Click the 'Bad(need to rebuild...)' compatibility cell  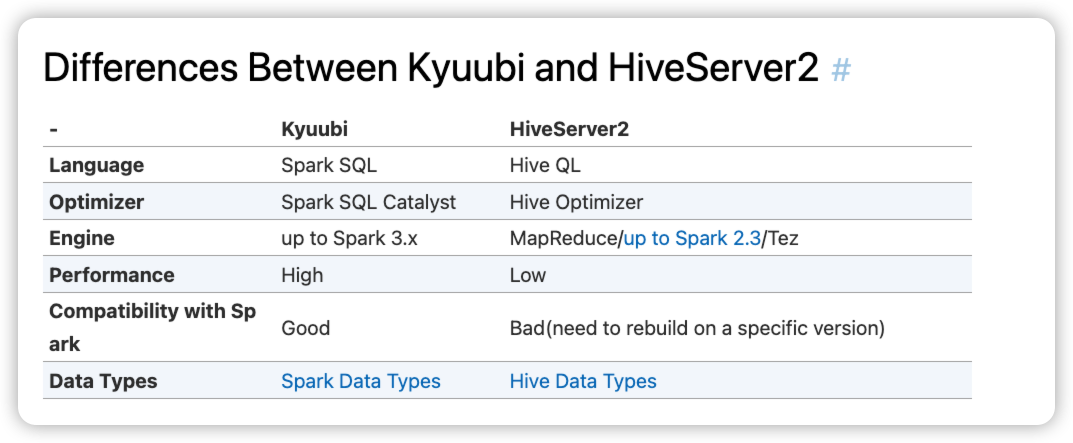point(697,328)
